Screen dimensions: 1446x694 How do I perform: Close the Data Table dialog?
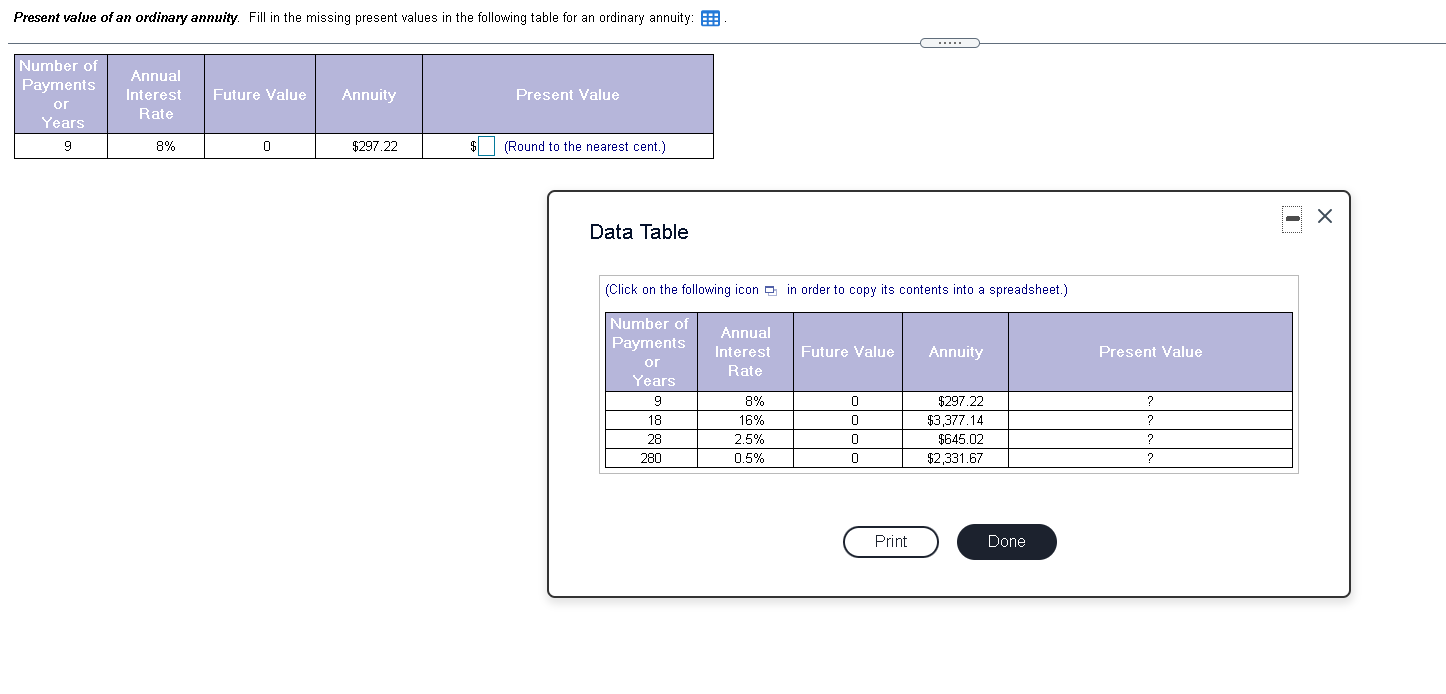click(1325, 216)
